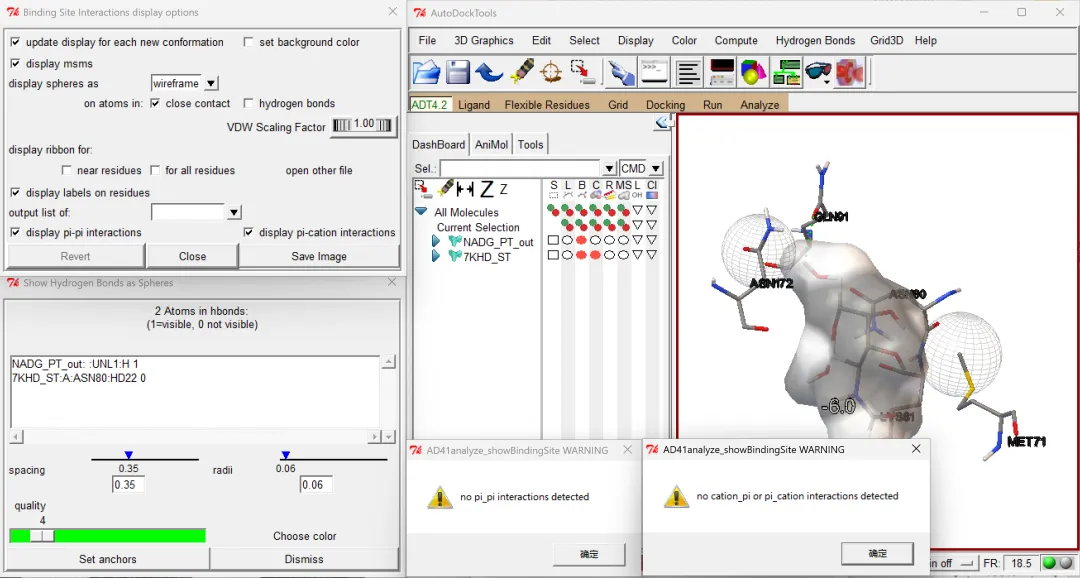This screenshot has width=1080, height=578.
Task: Click the green network diagram icon
Action: pos(787,72)
